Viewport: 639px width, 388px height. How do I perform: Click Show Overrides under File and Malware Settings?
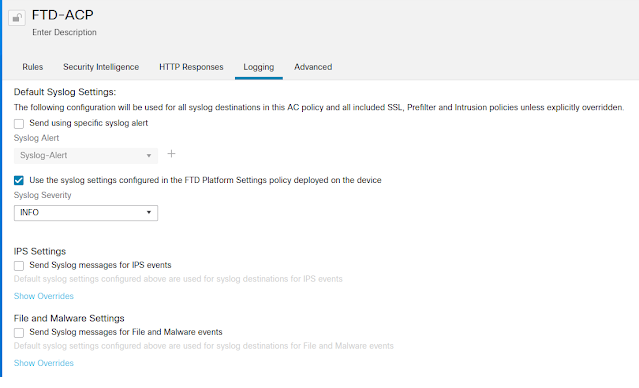pyautogui.click(x=44, y=363)
